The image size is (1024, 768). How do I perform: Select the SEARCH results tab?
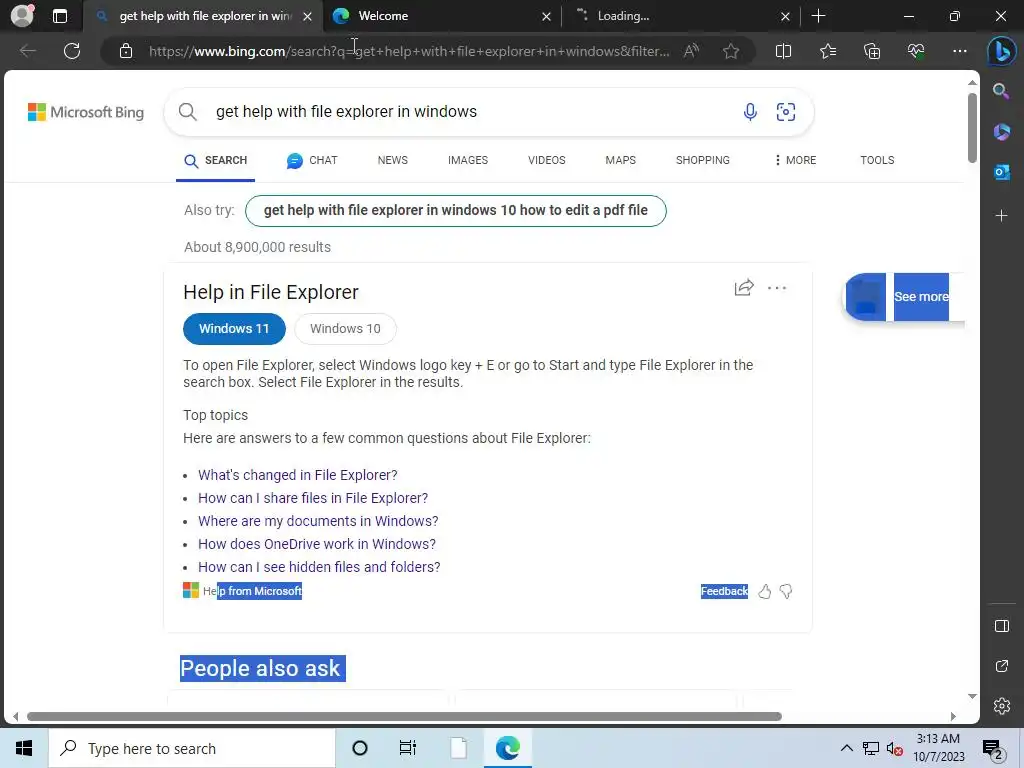click(216, 160)
